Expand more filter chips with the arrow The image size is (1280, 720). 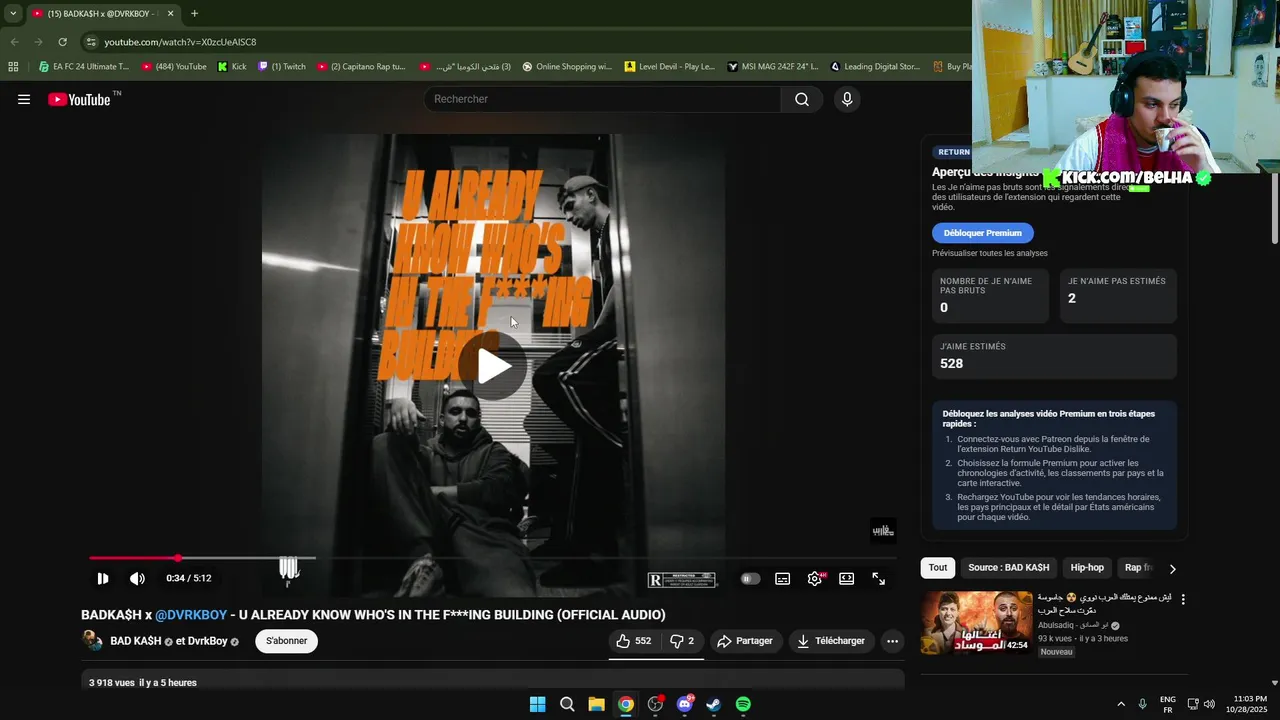[1172, 568]
